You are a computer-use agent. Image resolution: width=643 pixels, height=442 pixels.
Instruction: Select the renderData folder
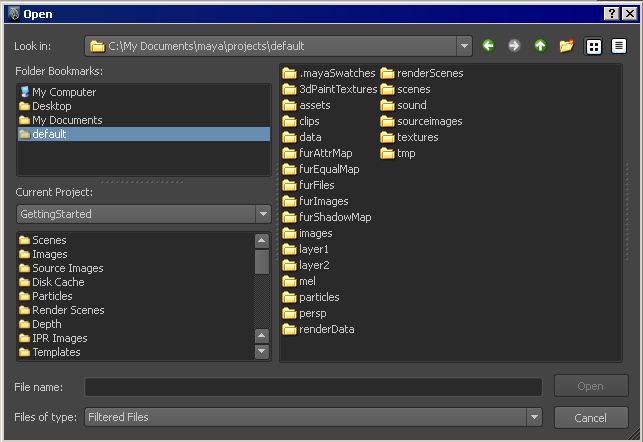point(318,329)
